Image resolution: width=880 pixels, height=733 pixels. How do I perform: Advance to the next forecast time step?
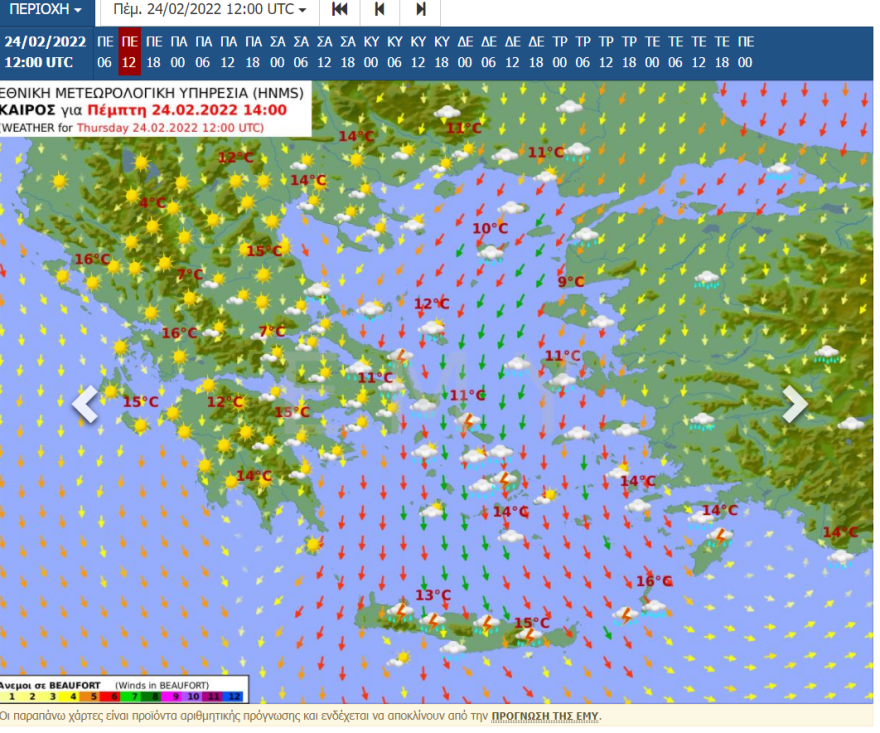421,10
